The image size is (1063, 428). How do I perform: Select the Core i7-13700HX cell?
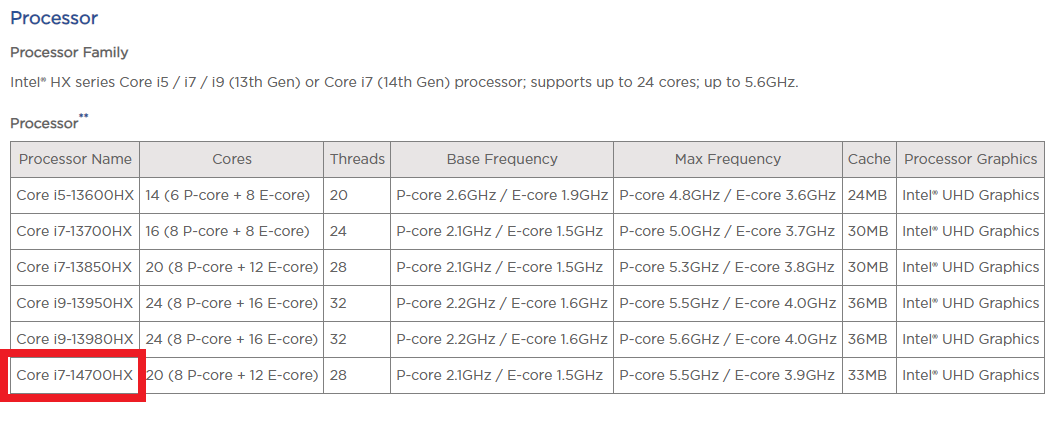point(75,231)
